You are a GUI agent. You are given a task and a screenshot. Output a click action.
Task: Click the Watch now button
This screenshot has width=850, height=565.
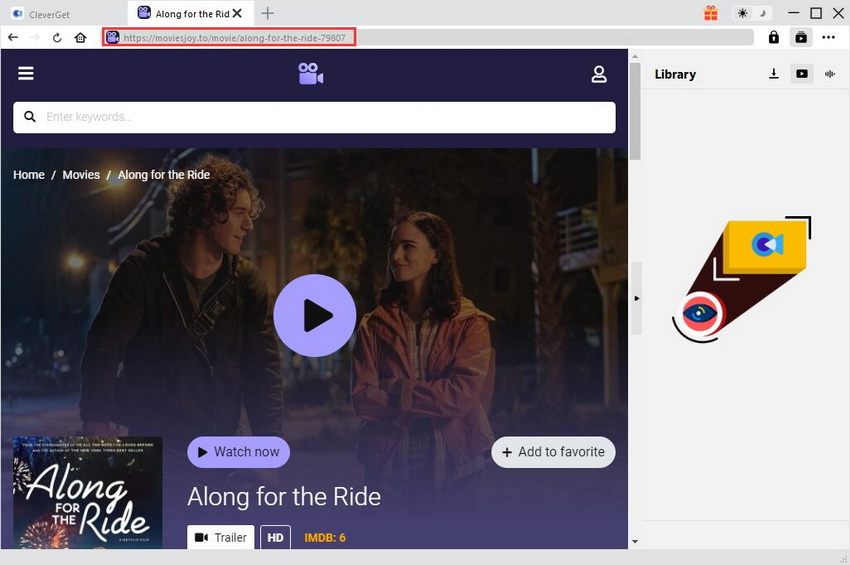238,452
